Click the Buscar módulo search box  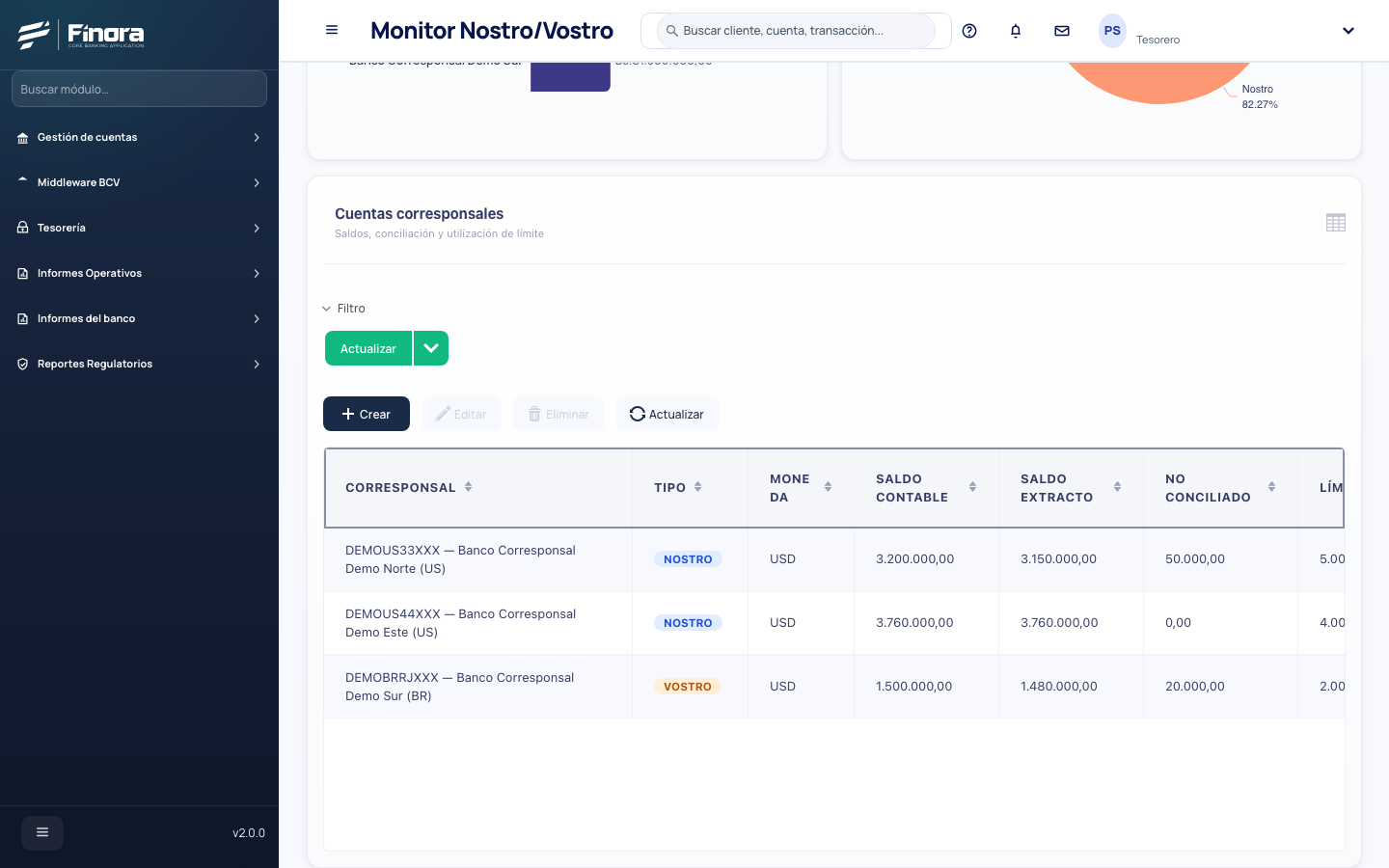coord(139,89)
